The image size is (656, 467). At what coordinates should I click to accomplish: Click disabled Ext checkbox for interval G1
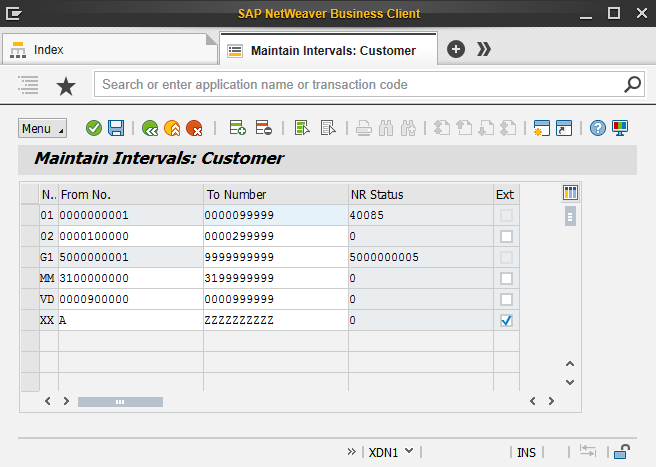(x=506, y=257)
